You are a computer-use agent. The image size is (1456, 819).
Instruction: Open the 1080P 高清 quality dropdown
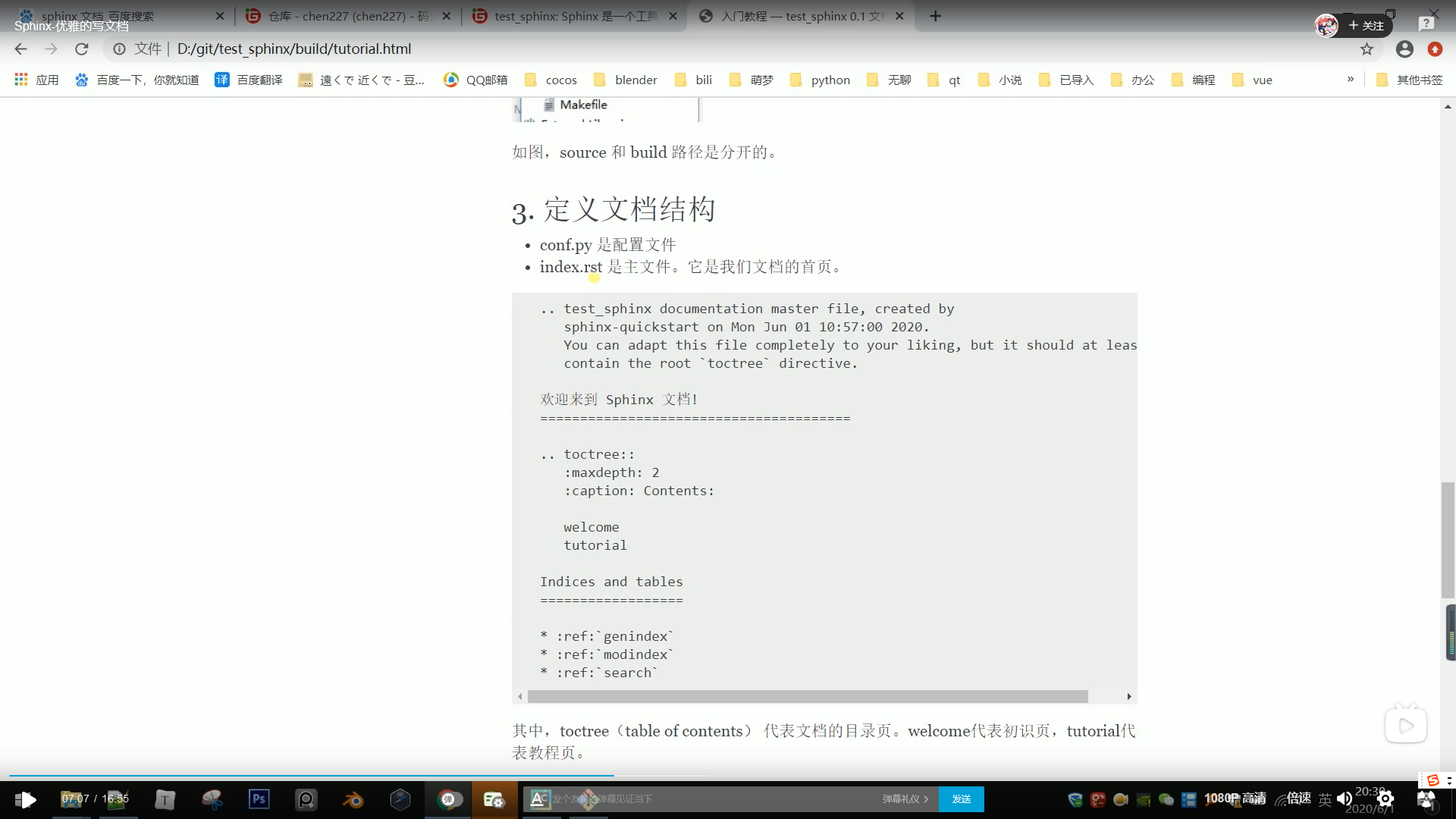tap(1234, 799)
